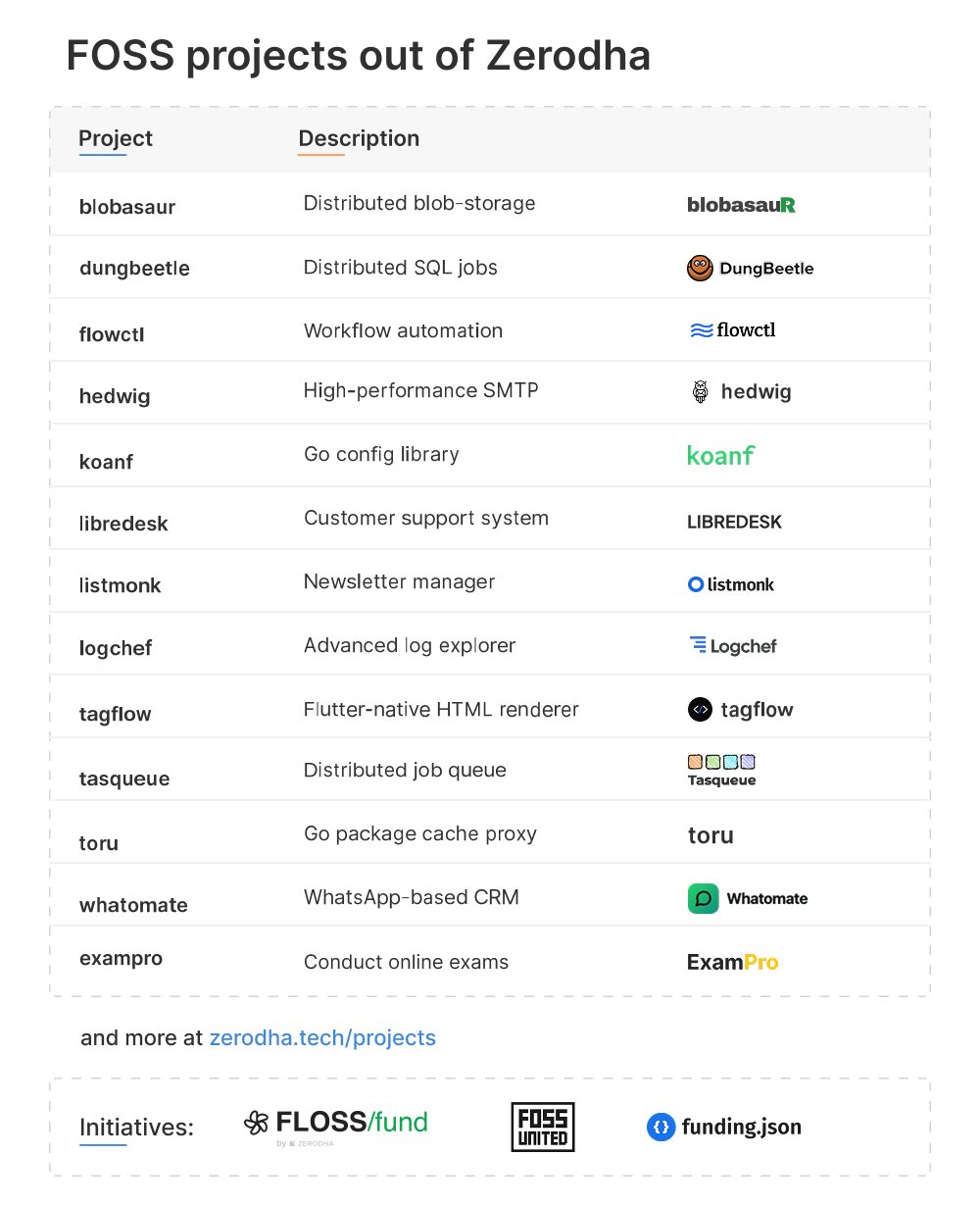Viewport: 980px width, 1206px height.
Task: Click the Initiatives label
Action: pos(136,1128)
